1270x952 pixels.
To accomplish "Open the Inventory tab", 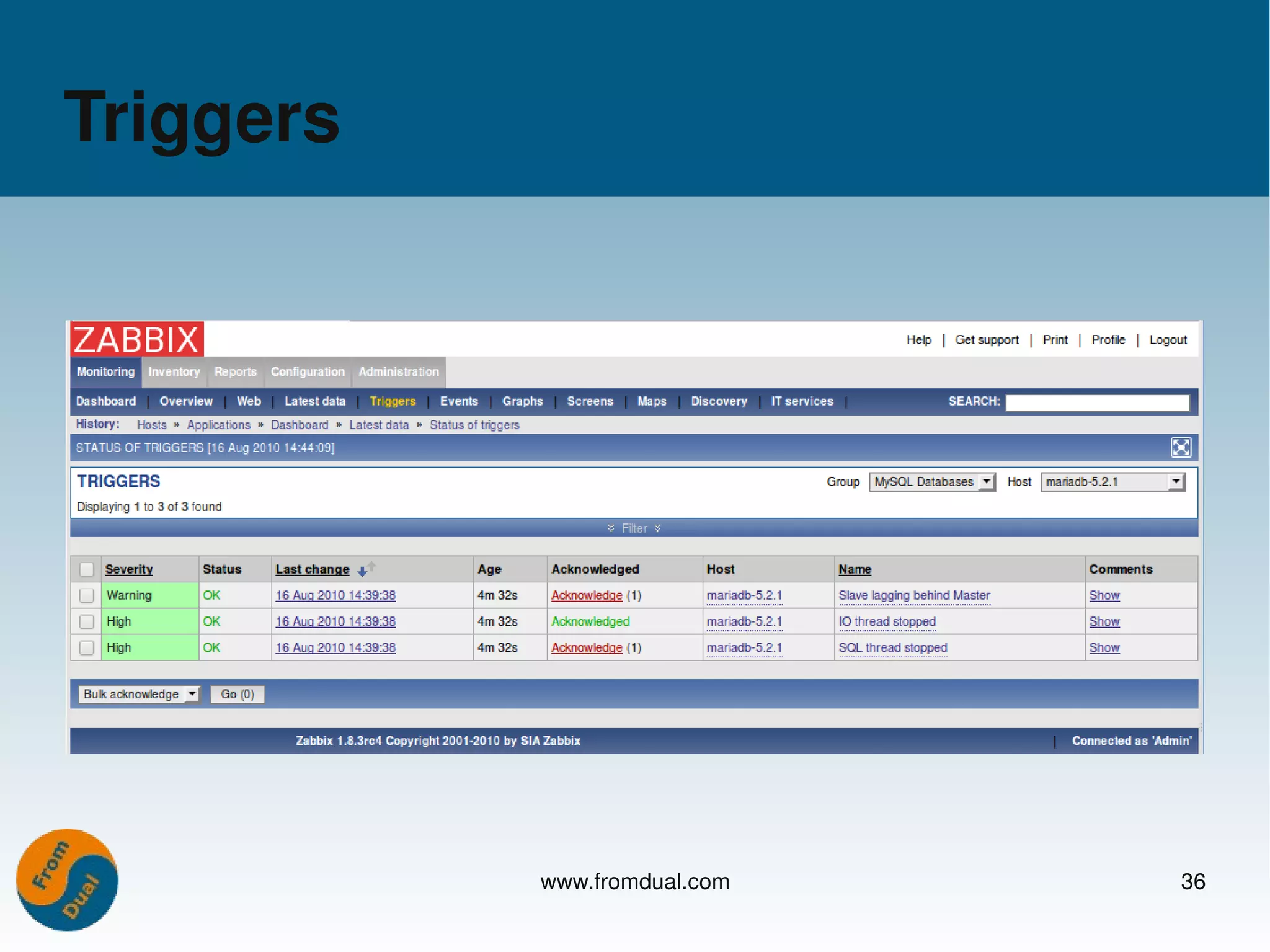I will [174, 372].
